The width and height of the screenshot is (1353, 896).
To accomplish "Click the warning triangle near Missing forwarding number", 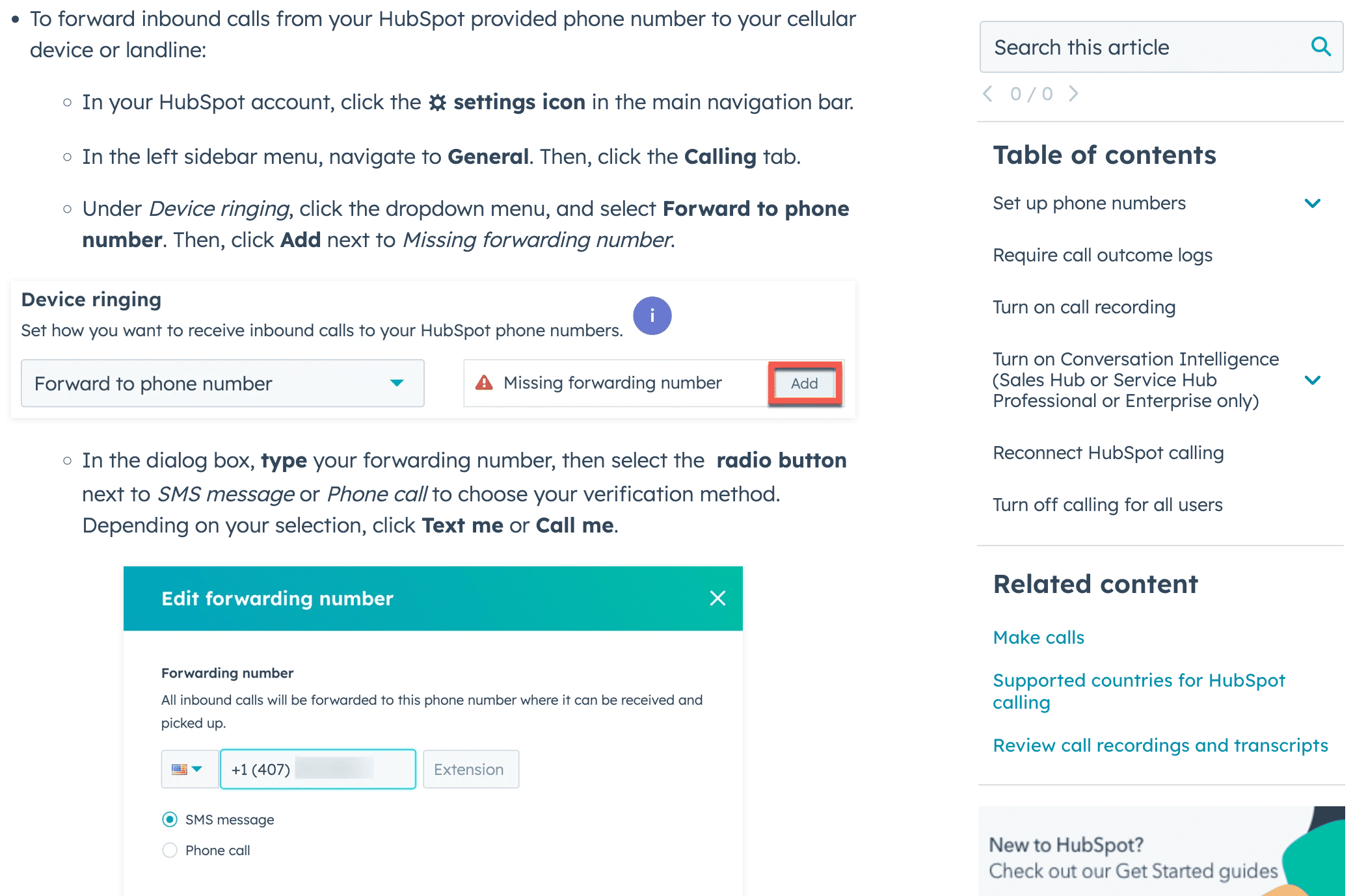I will point(484,383).
